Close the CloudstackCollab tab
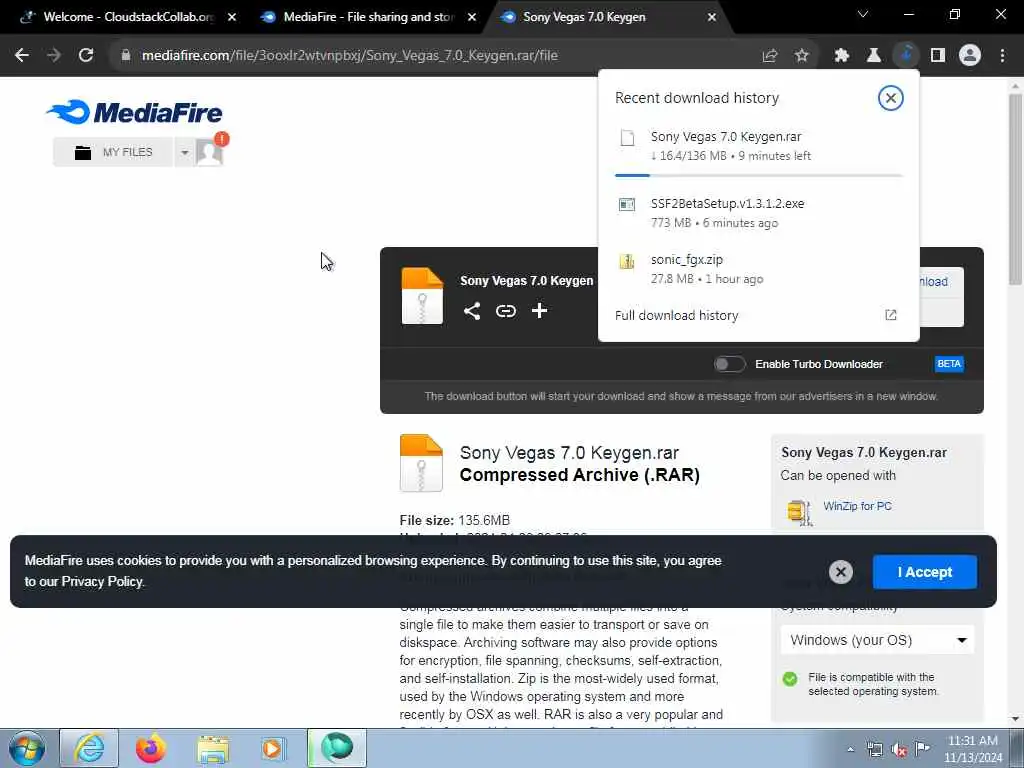Image resolution: width=1024 pixels, height=768 pixels. (232, 17)
